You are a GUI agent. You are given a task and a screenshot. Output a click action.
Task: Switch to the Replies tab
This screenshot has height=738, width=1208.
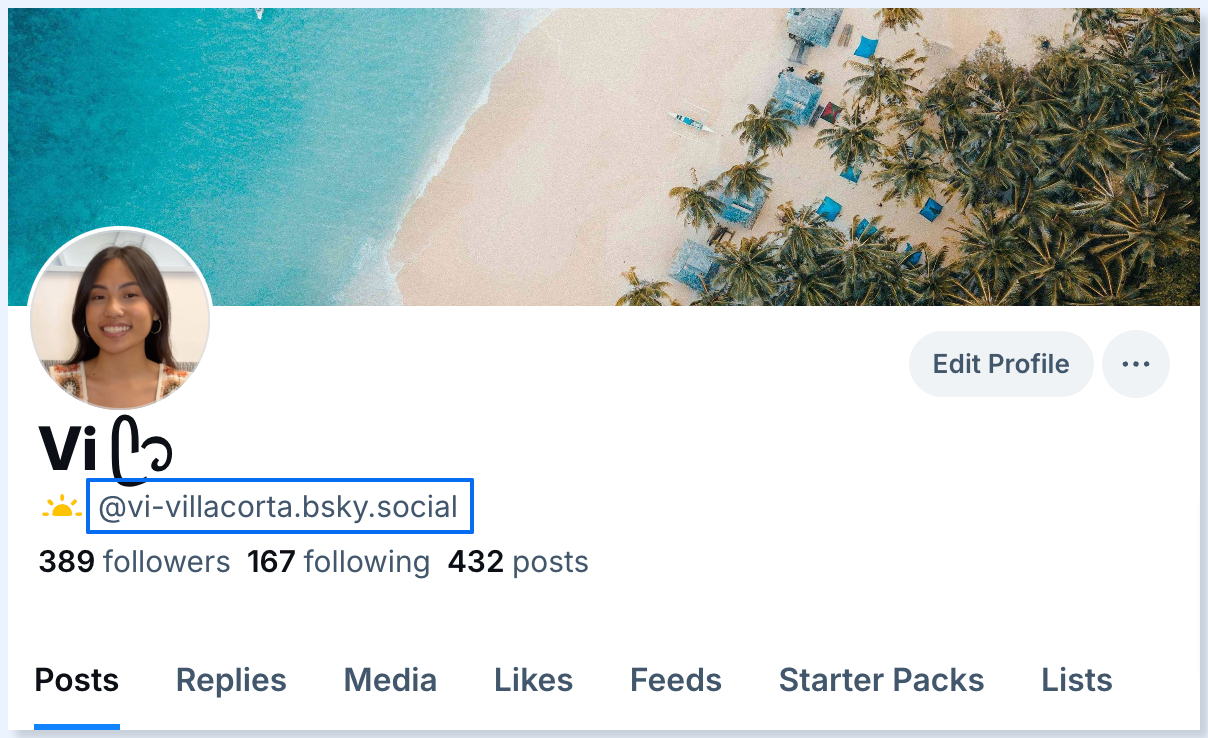231,681
